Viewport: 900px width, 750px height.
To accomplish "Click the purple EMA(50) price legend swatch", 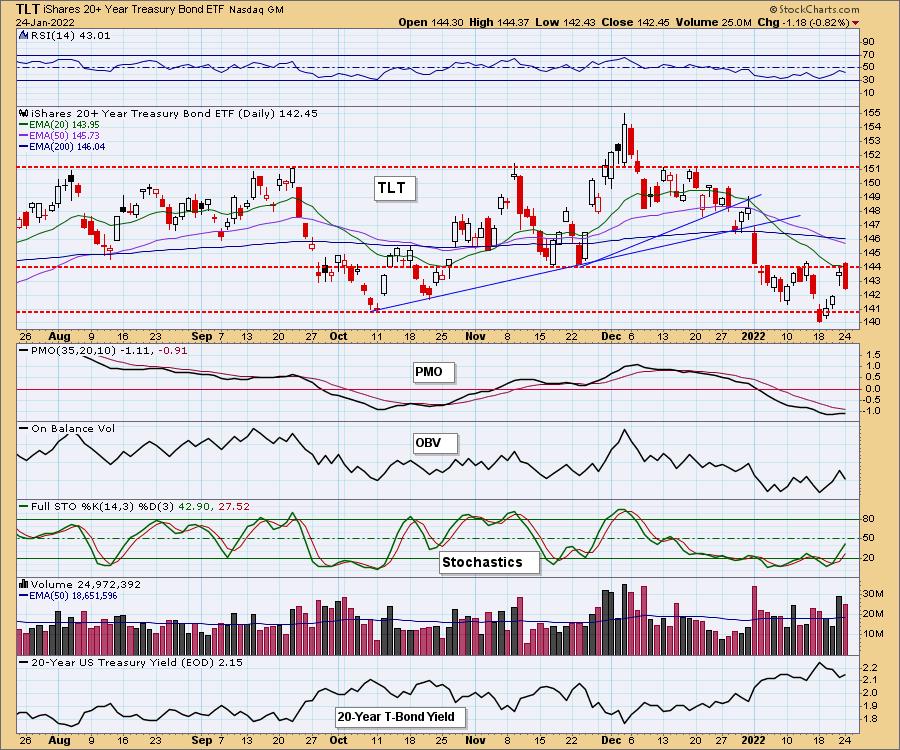I will click(24, 136).
